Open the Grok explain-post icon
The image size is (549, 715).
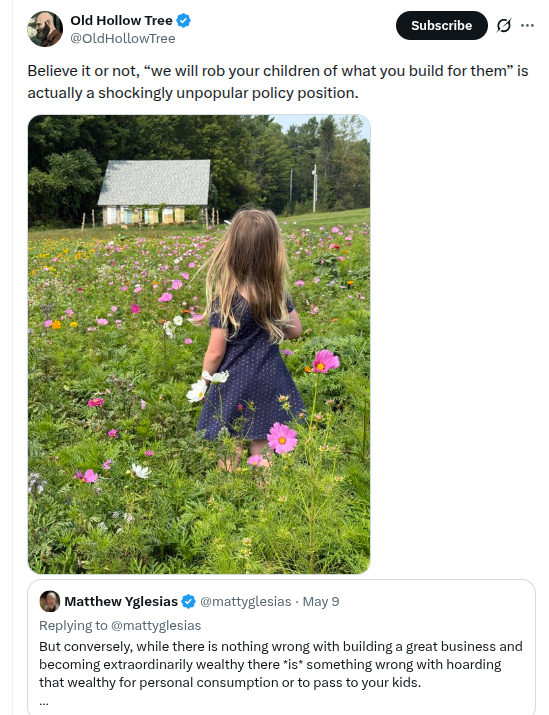503,26
